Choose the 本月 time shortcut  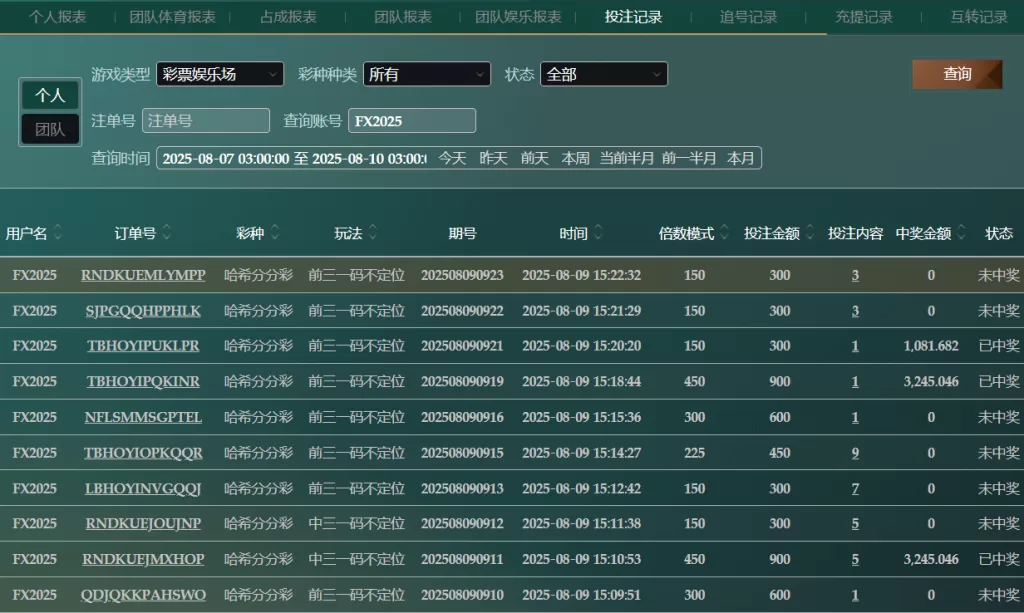(x=741, y=159)
